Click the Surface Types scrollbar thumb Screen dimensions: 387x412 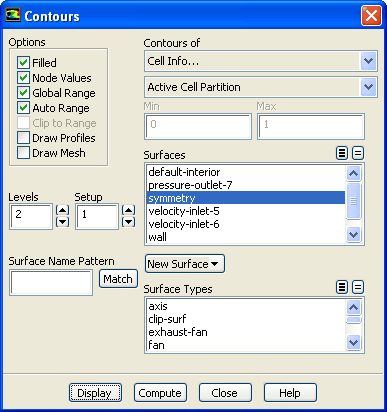353,320
